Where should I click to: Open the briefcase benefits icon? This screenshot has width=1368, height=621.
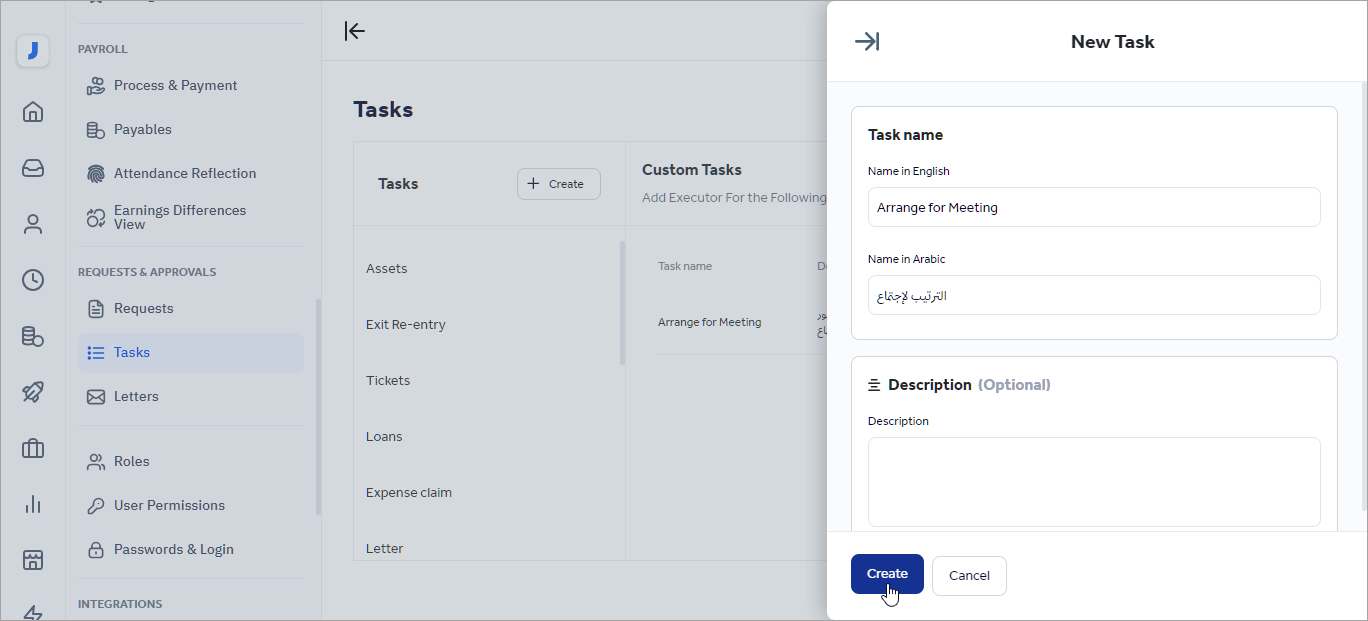pyautogui.click(x=33, y=448)
